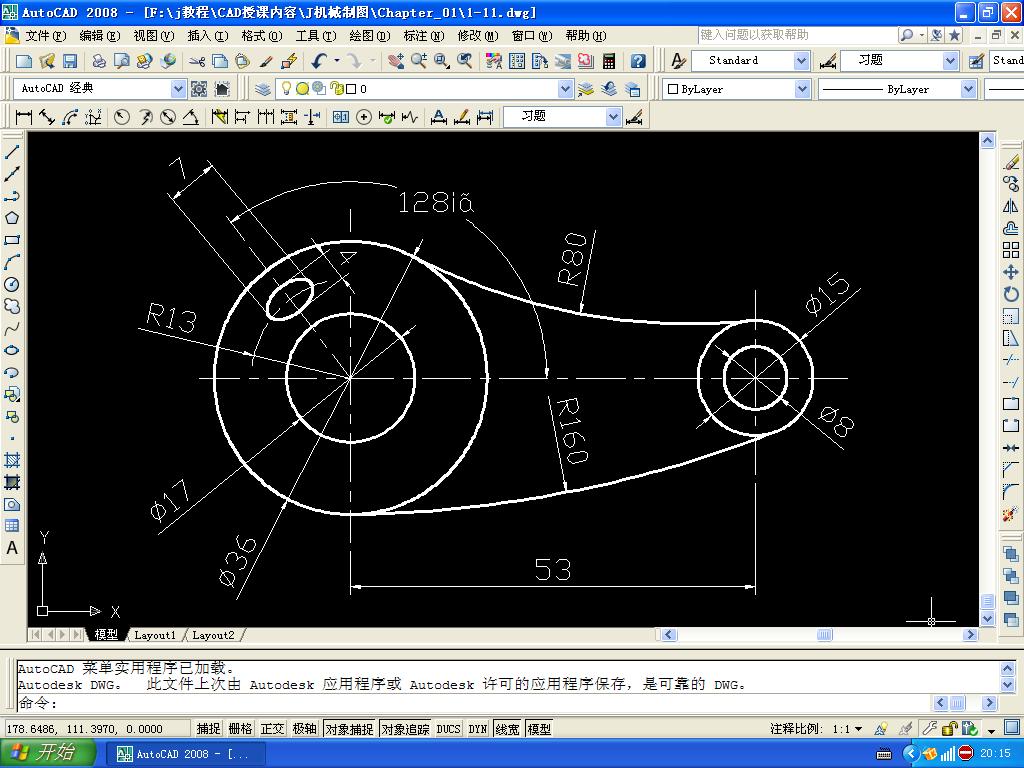Enable 正交 ortho mode
1024x768 pixels.
pos(272,729)
